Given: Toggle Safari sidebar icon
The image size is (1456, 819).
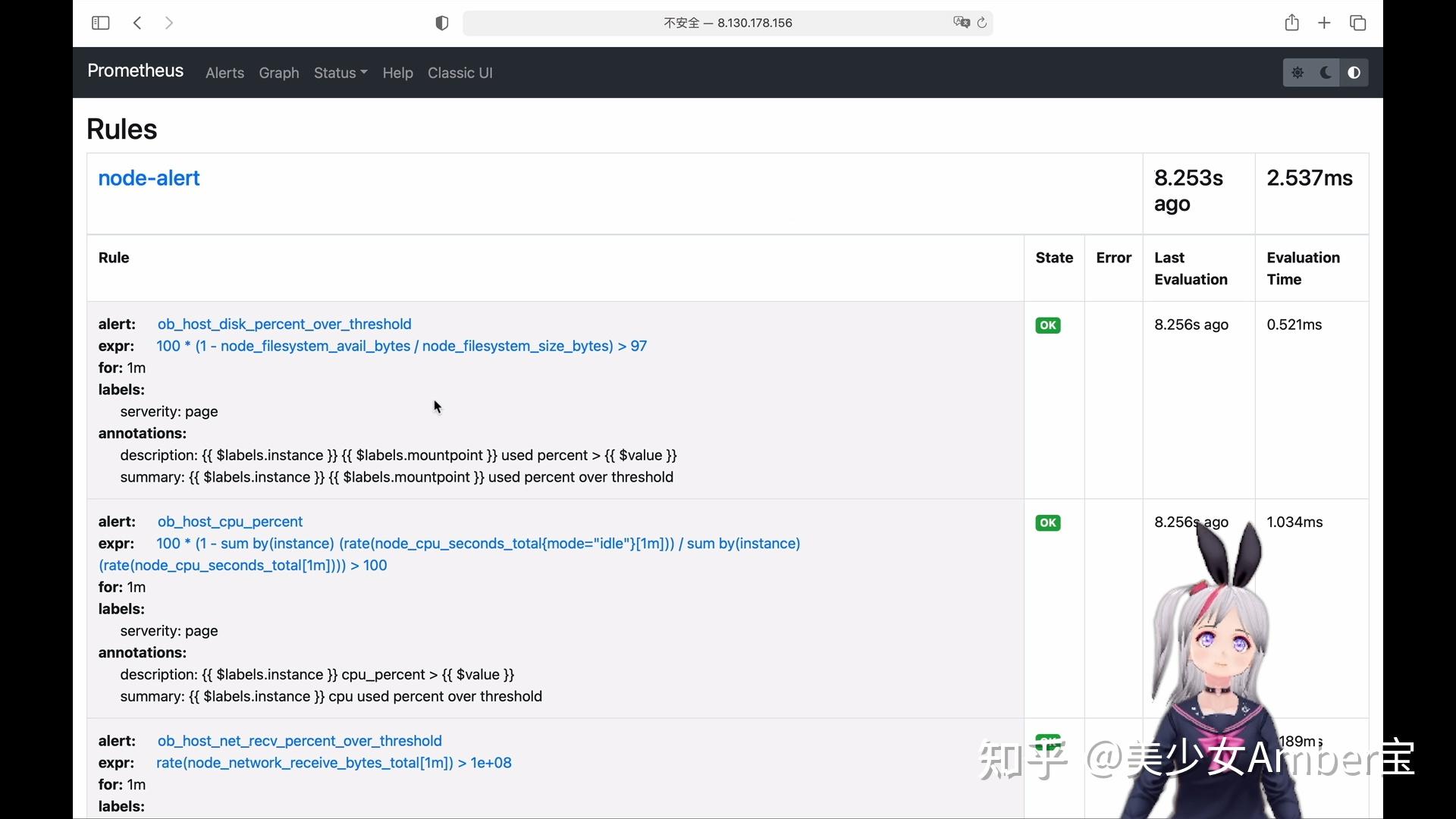Looking at the screenshot, I should pos(100,23).
